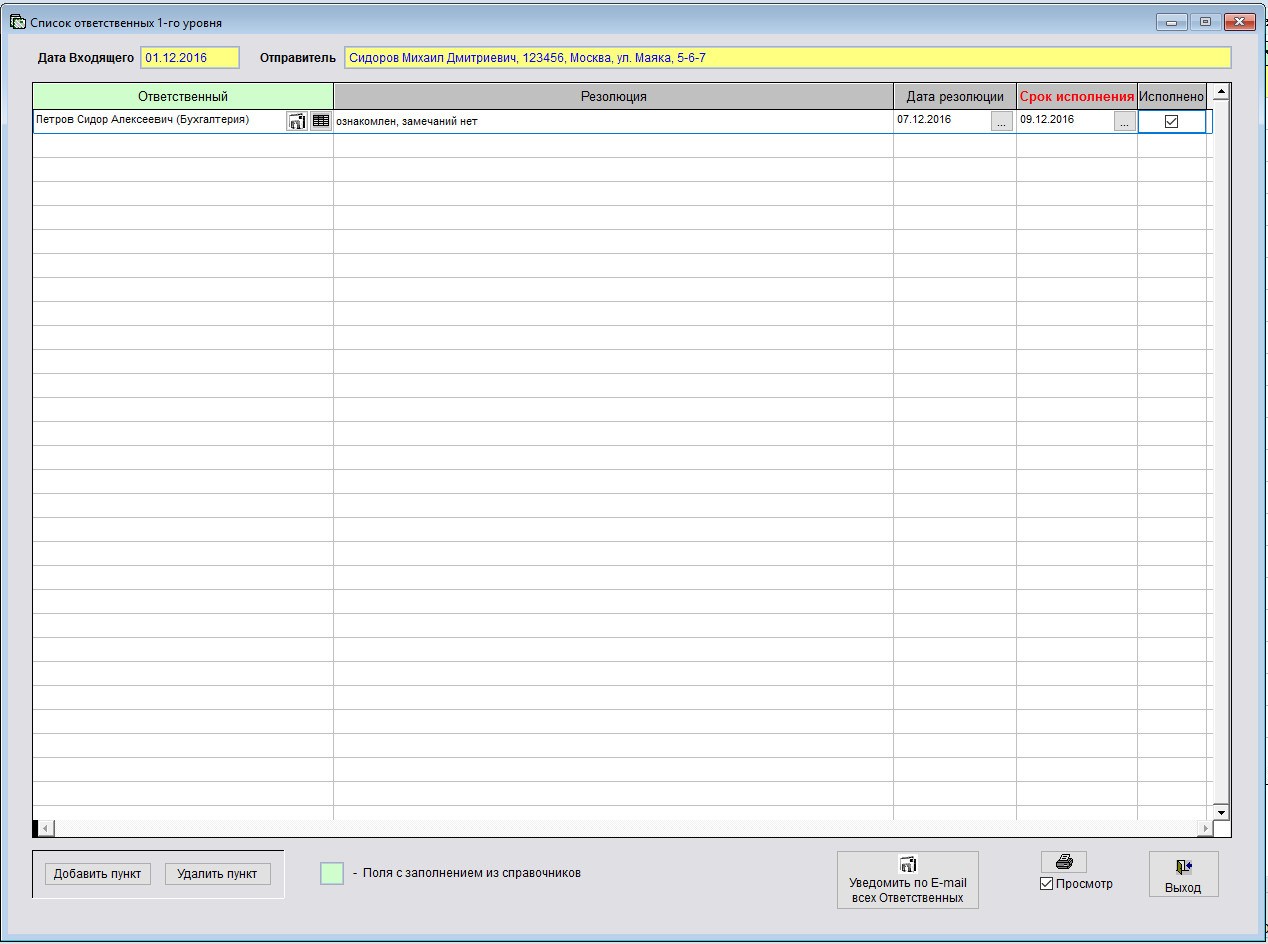Click Добавить пункт button
Screen dimensions: 1268x944
point(97,874)
